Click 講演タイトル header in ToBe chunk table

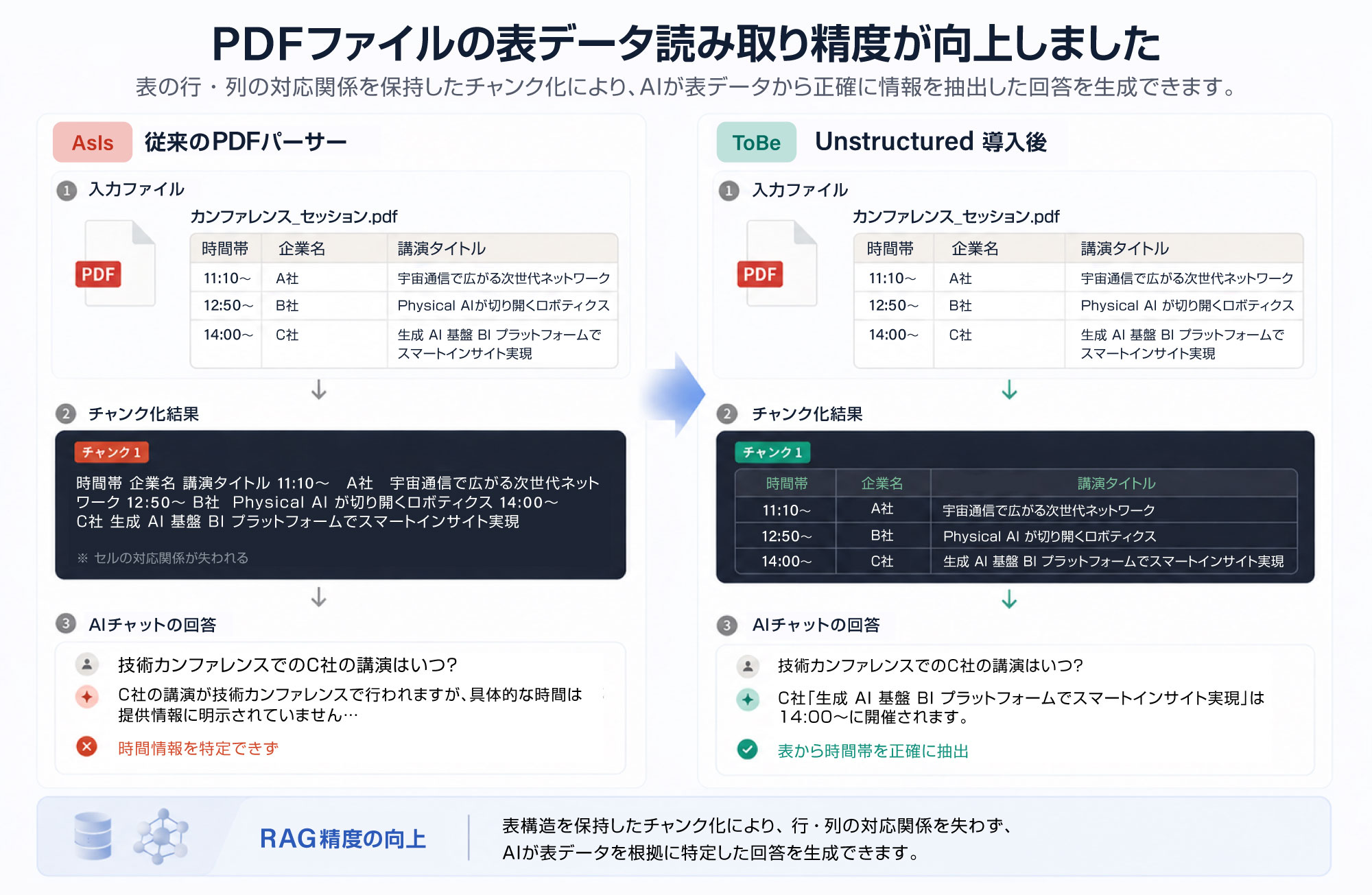(x=1116, y=484)
